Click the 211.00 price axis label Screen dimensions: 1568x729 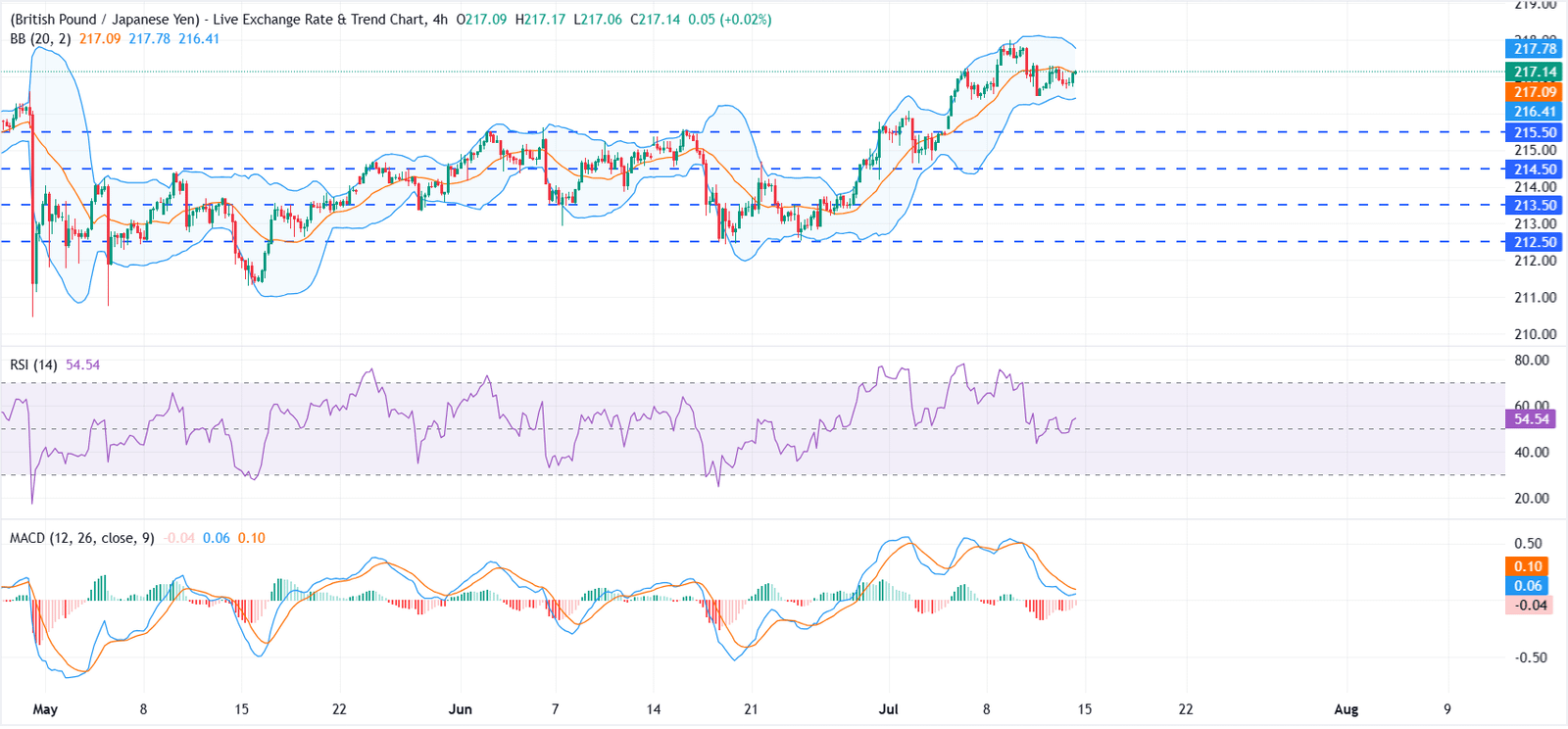click(1536, 298)
